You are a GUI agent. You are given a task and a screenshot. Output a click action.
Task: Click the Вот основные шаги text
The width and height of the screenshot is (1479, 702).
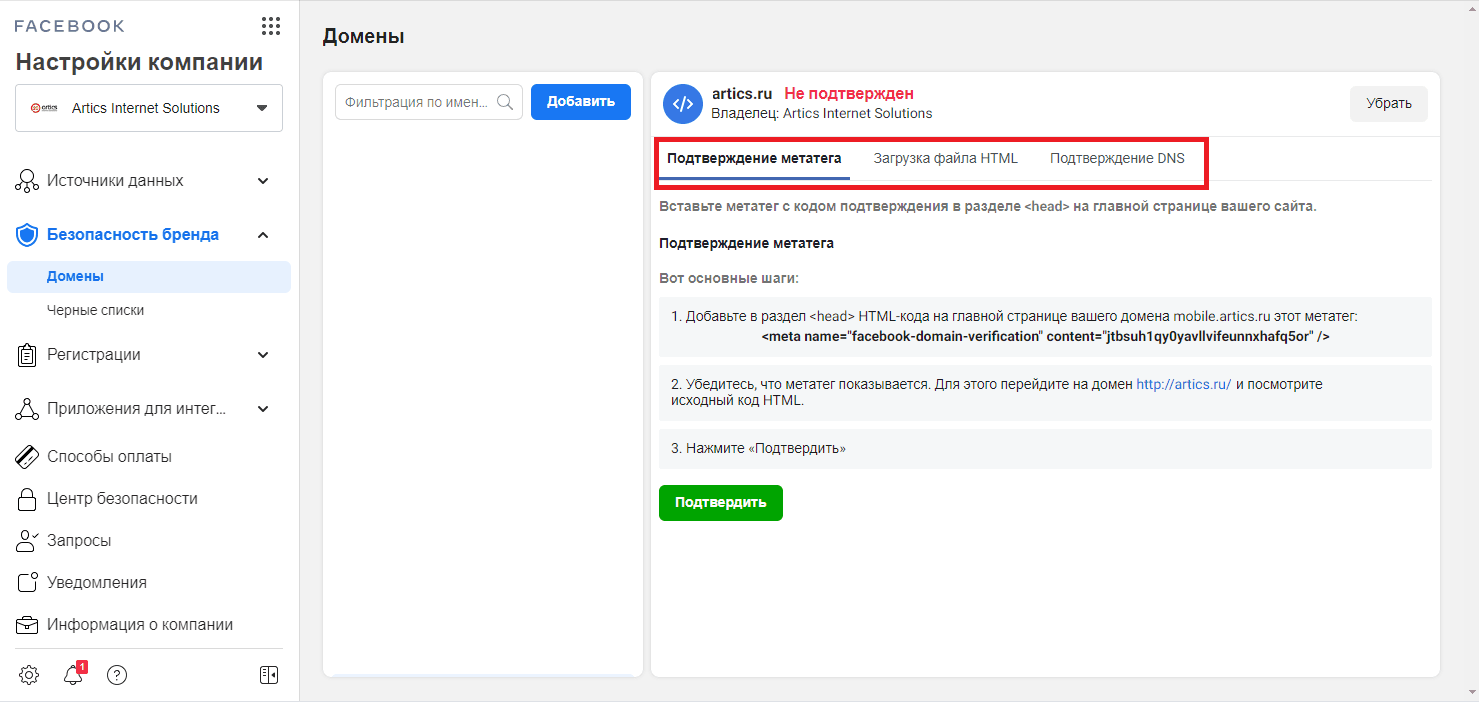coord(729,278)
